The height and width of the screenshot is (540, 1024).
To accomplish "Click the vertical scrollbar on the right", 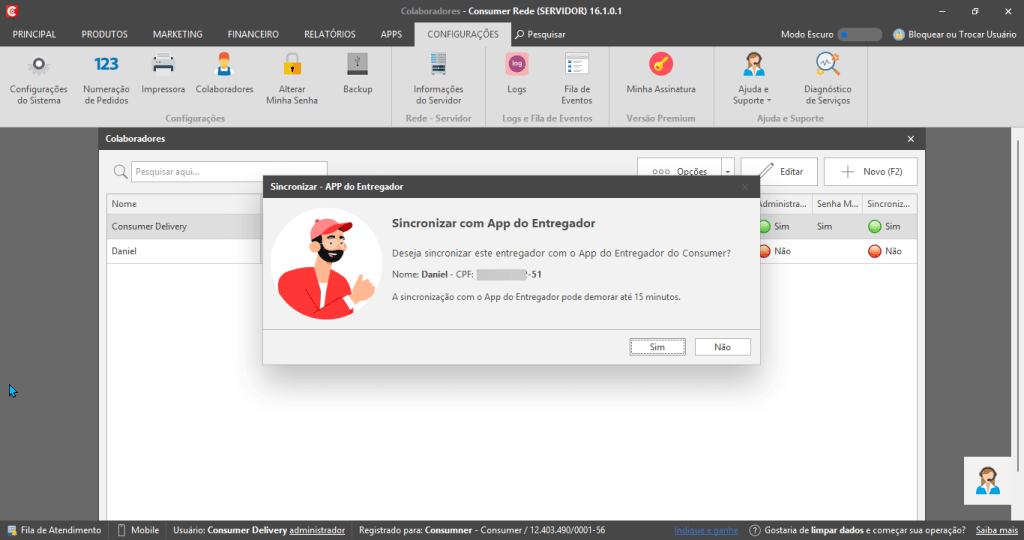I will click(1017, 307).
